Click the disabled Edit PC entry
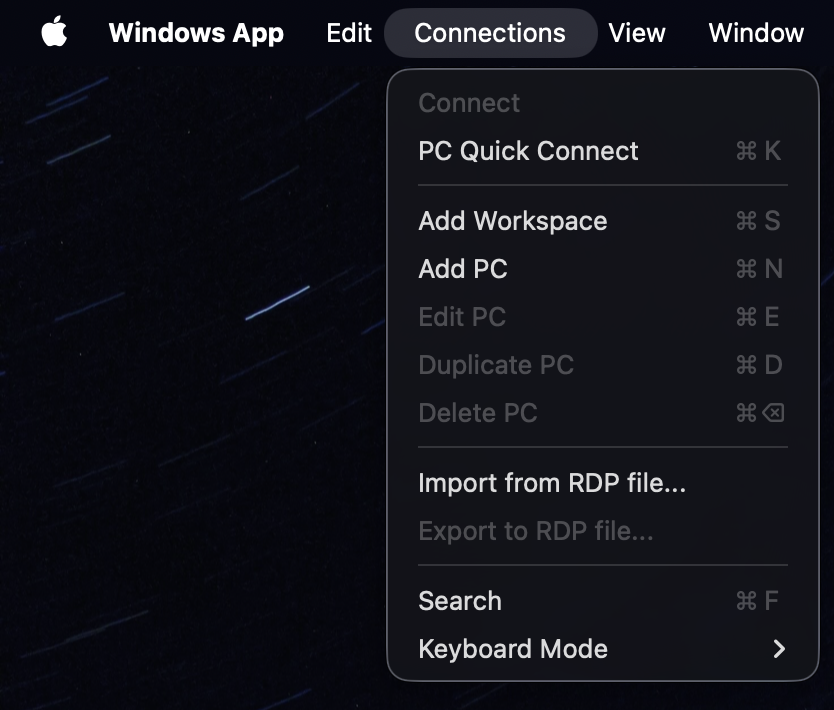Viewport: 834px width, 710px height. click(603, 317)
